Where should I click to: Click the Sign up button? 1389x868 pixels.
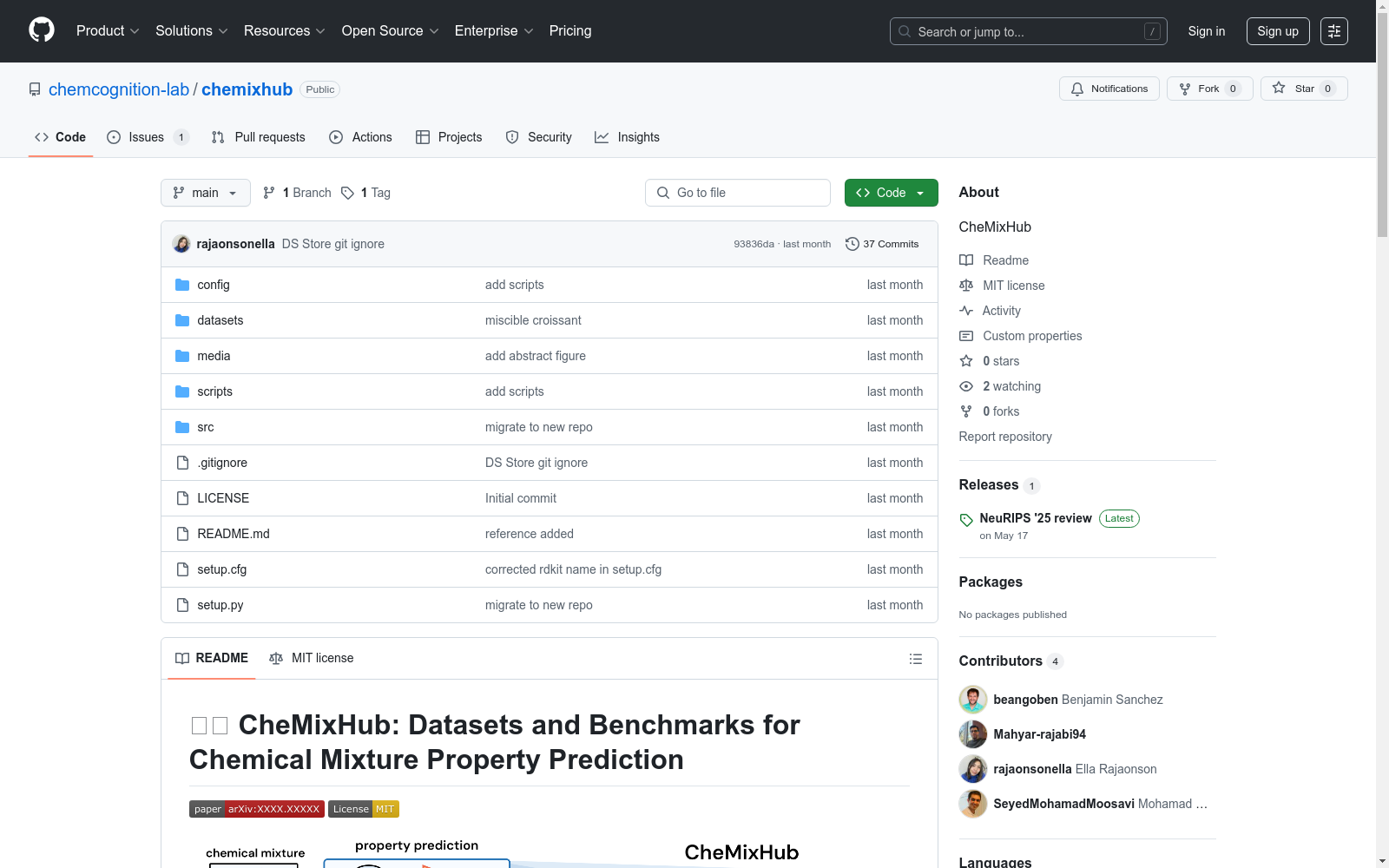tap(1278, 31)
